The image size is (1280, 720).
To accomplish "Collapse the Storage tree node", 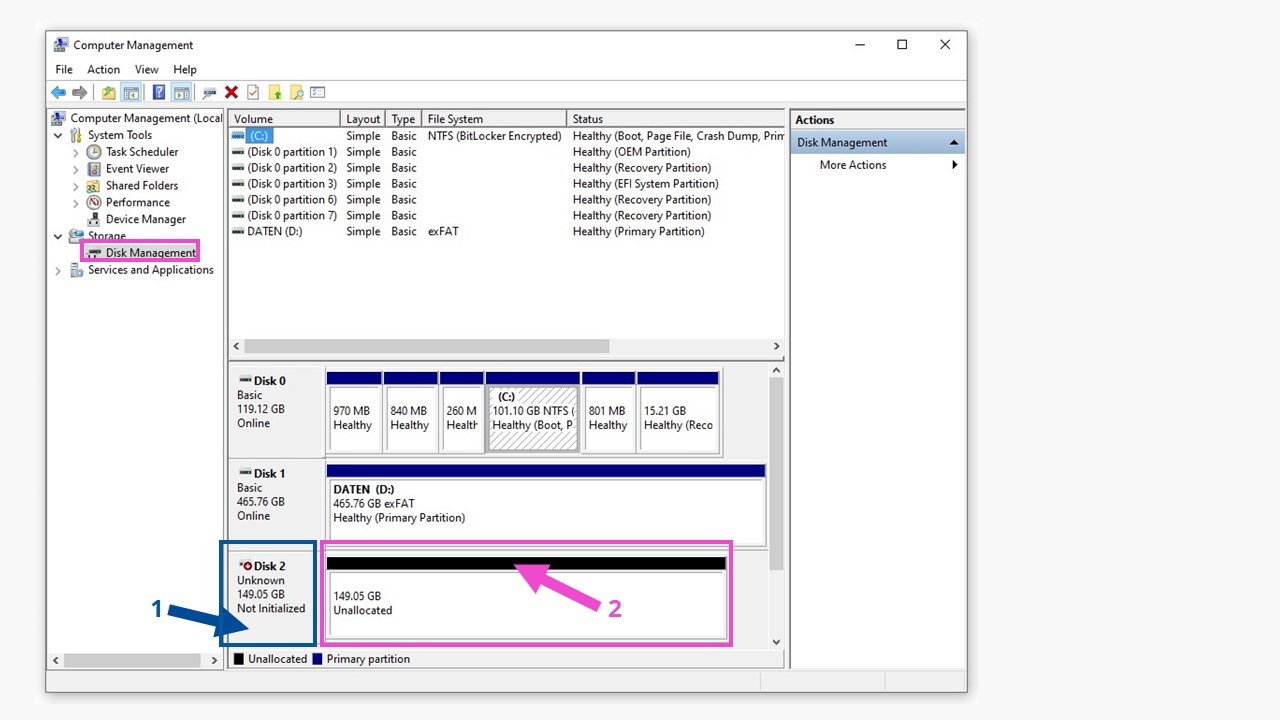I will tap(58, 236).
